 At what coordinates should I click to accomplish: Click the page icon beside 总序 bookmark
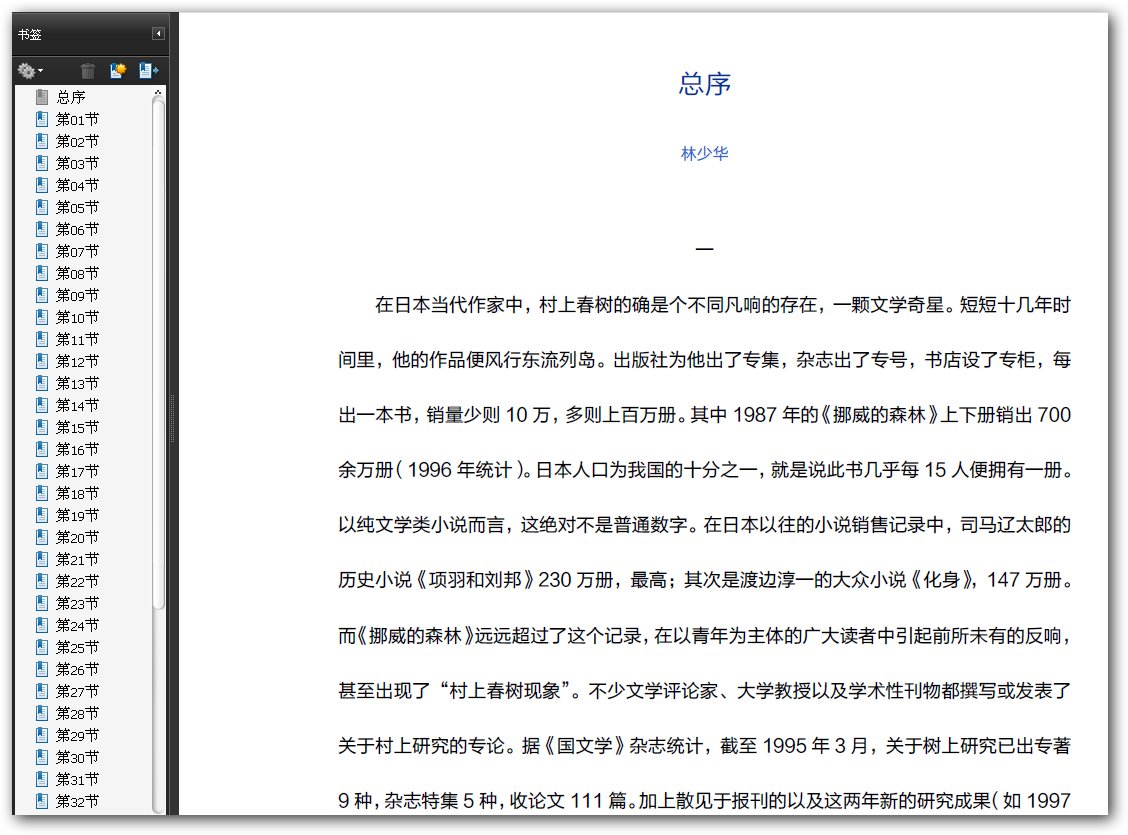(42, 97)
